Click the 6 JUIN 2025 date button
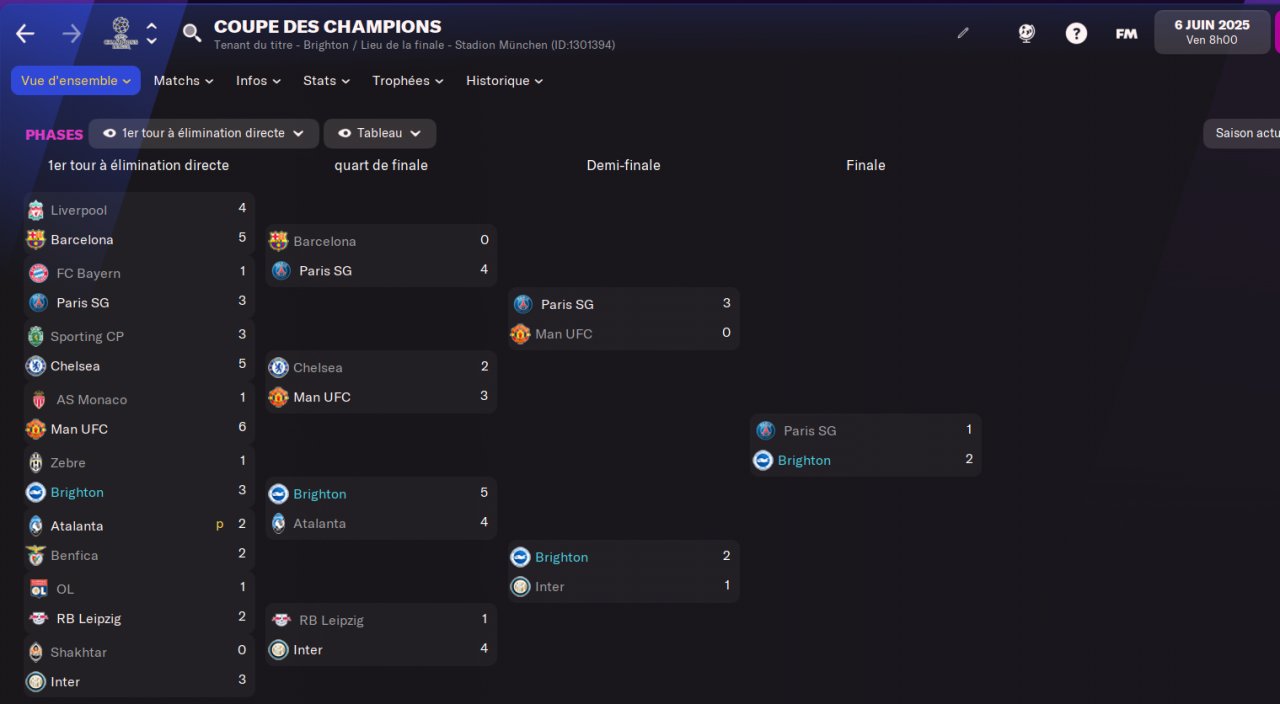This screenshot has height=704, width=1280. [x=1211, y=32]
